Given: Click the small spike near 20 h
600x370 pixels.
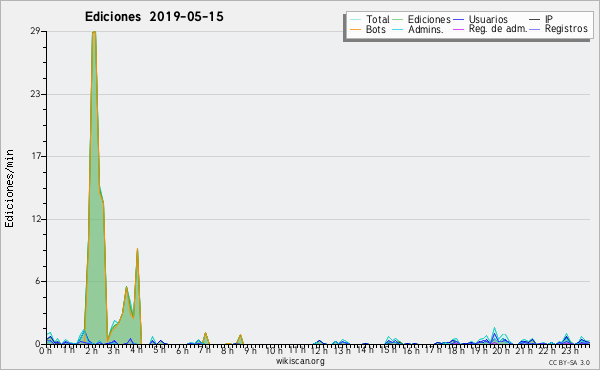Looking at the screenshot, I should coord(494,336).
